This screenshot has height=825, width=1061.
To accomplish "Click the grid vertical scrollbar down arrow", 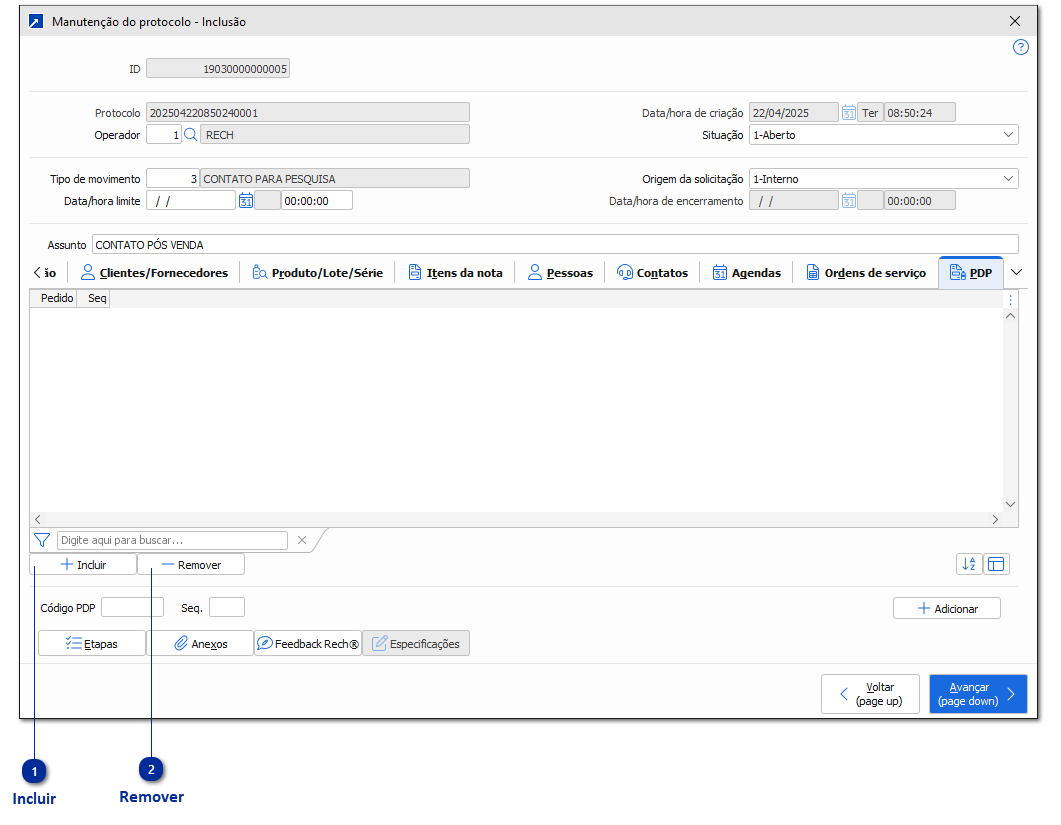I will pos(1010,504).
